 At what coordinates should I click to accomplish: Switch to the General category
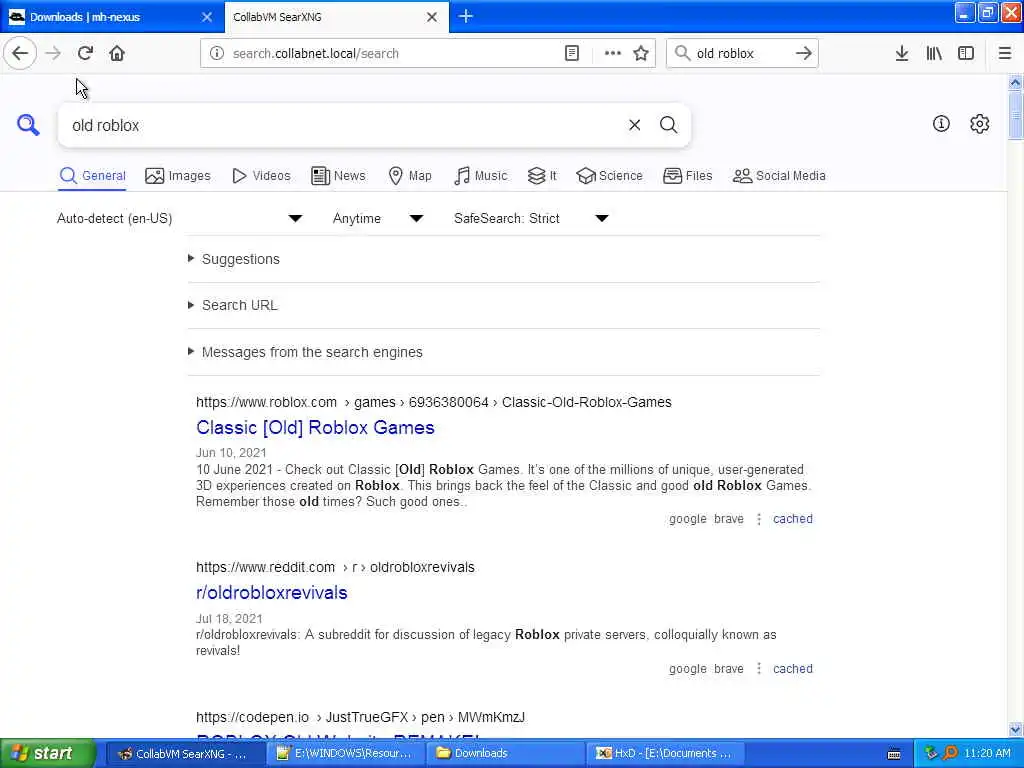click(92, 176)
